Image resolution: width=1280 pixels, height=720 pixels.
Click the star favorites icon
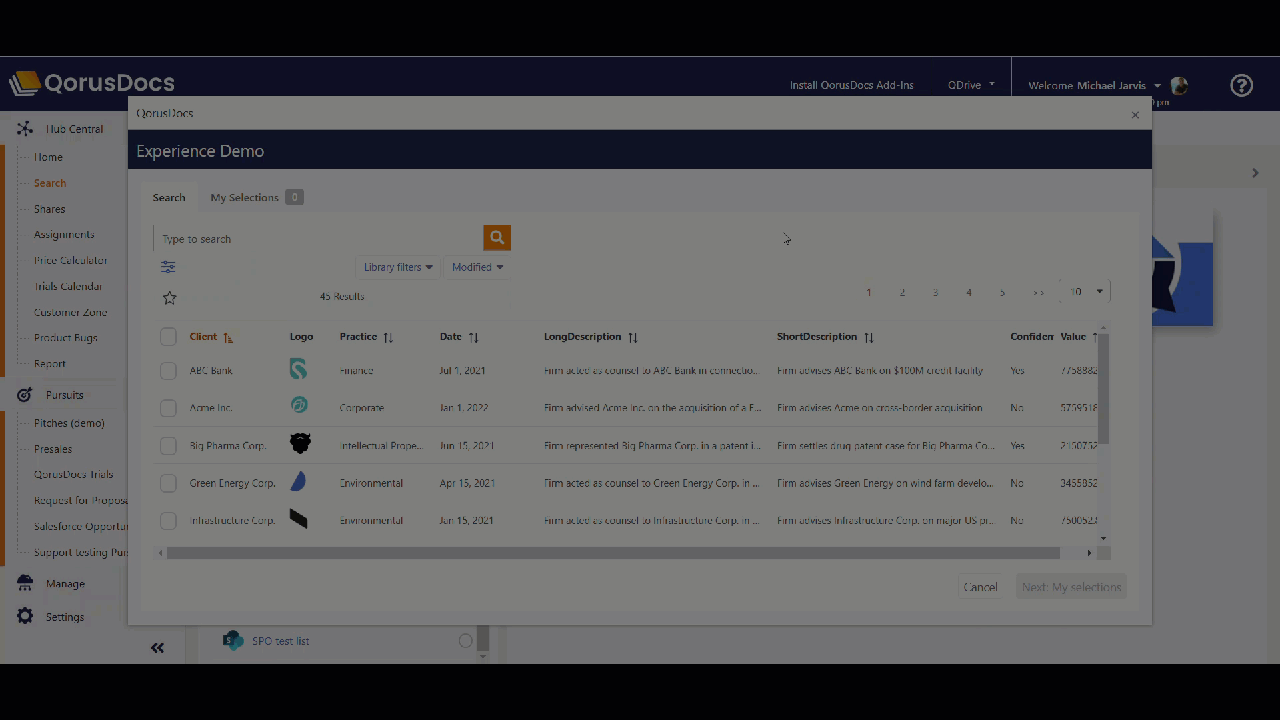[x=169, y=297]
